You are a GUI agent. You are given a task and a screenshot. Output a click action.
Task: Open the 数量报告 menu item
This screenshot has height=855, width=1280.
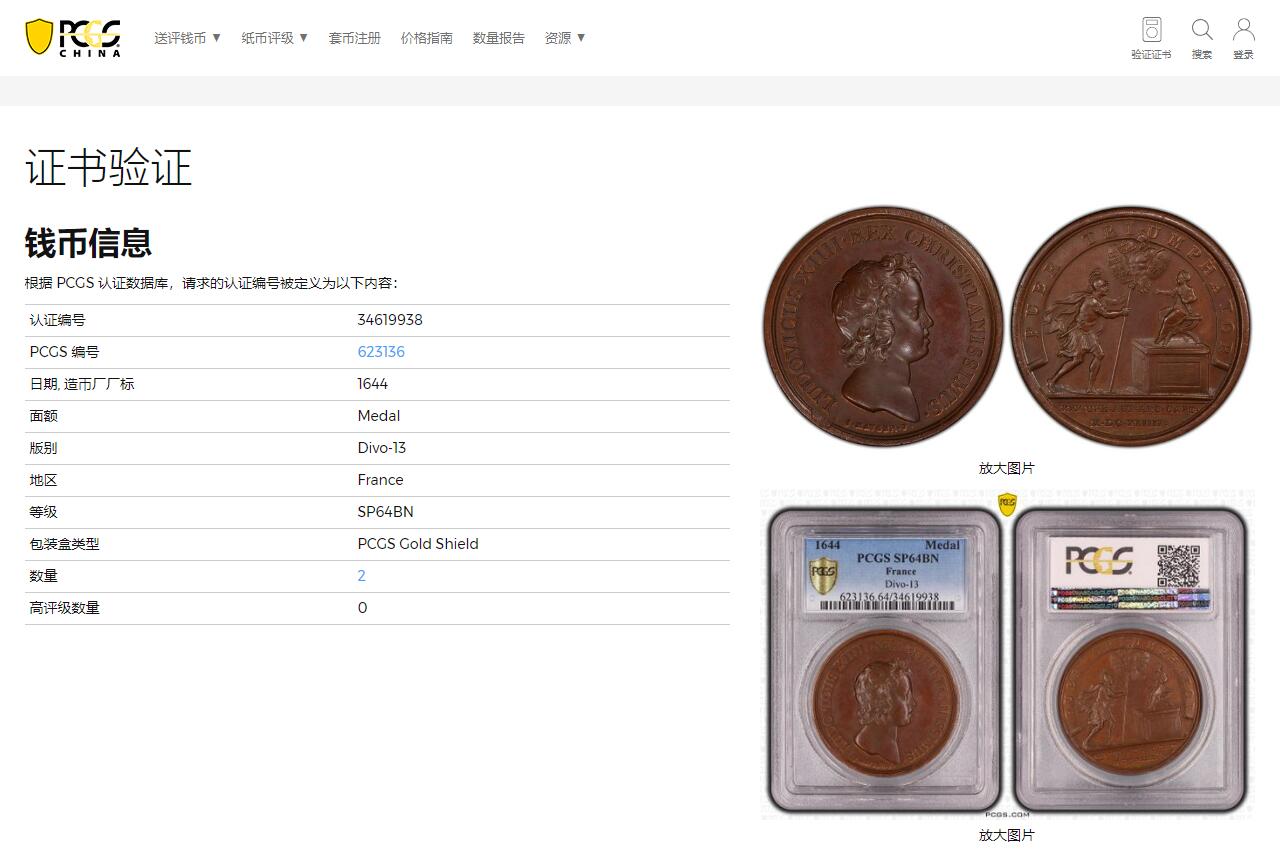(x=499, y=38)
